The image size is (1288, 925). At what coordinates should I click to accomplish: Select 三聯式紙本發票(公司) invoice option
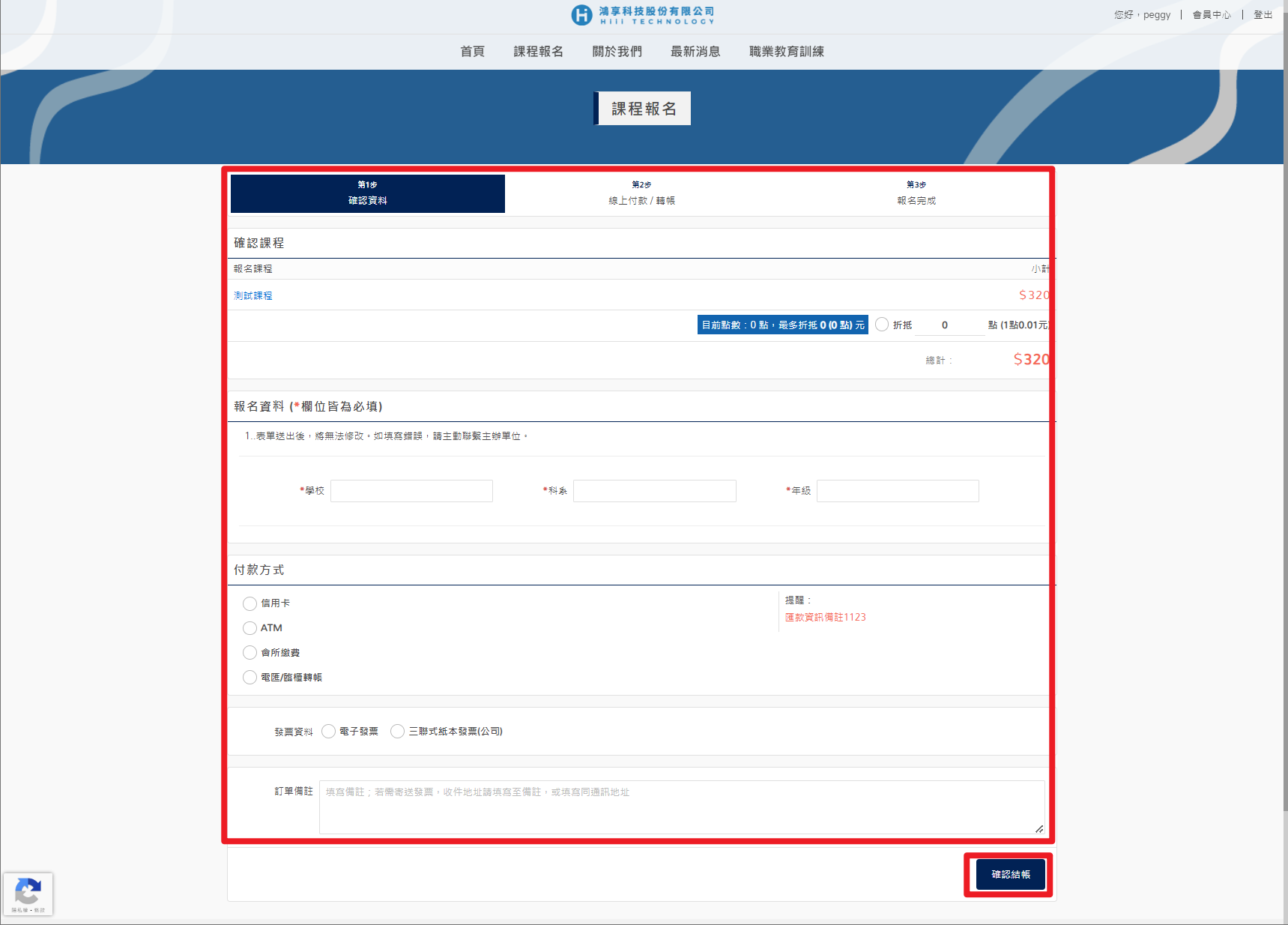coord(398,732)
